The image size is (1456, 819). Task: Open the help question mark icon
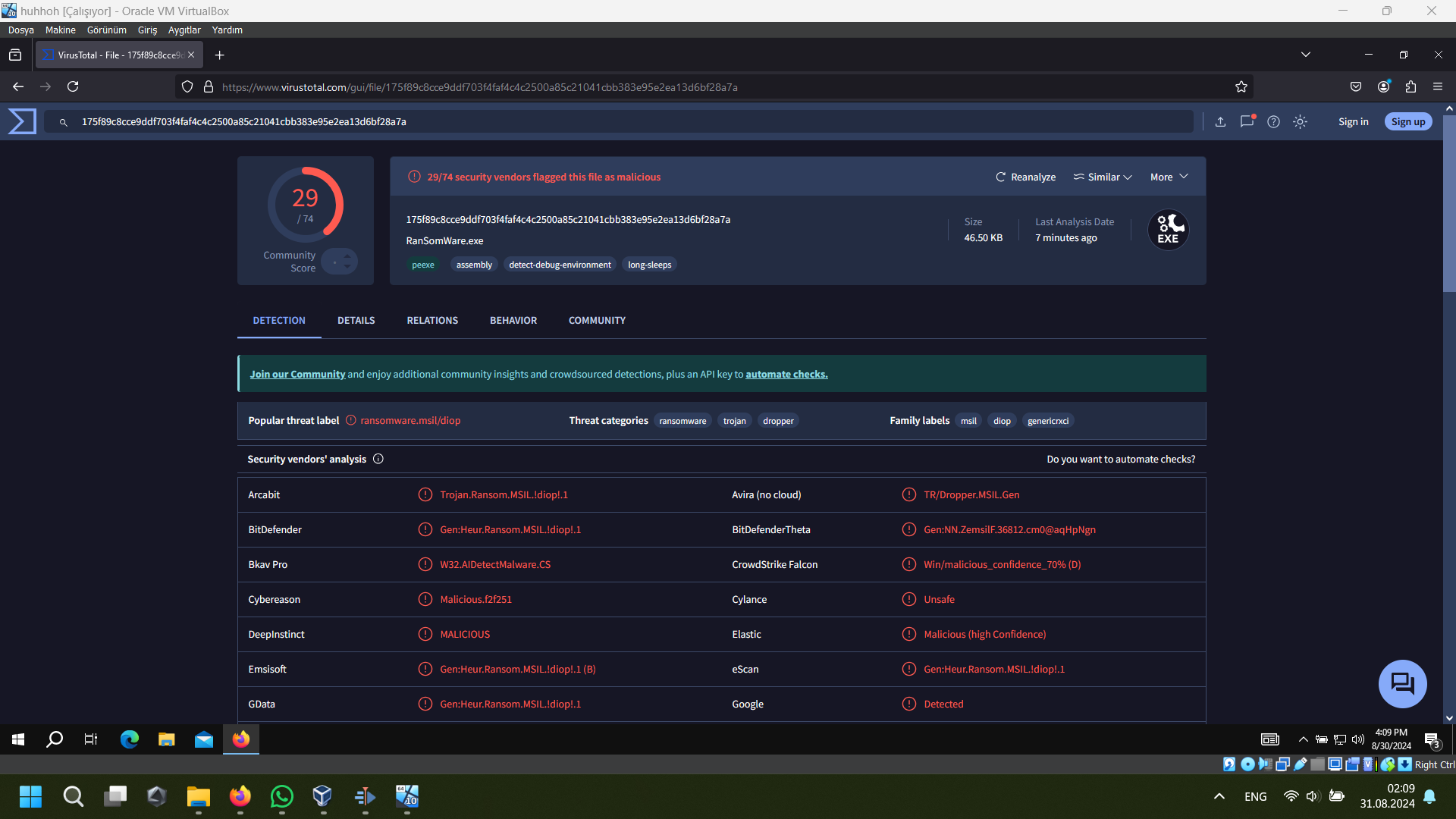[1273, 121]
